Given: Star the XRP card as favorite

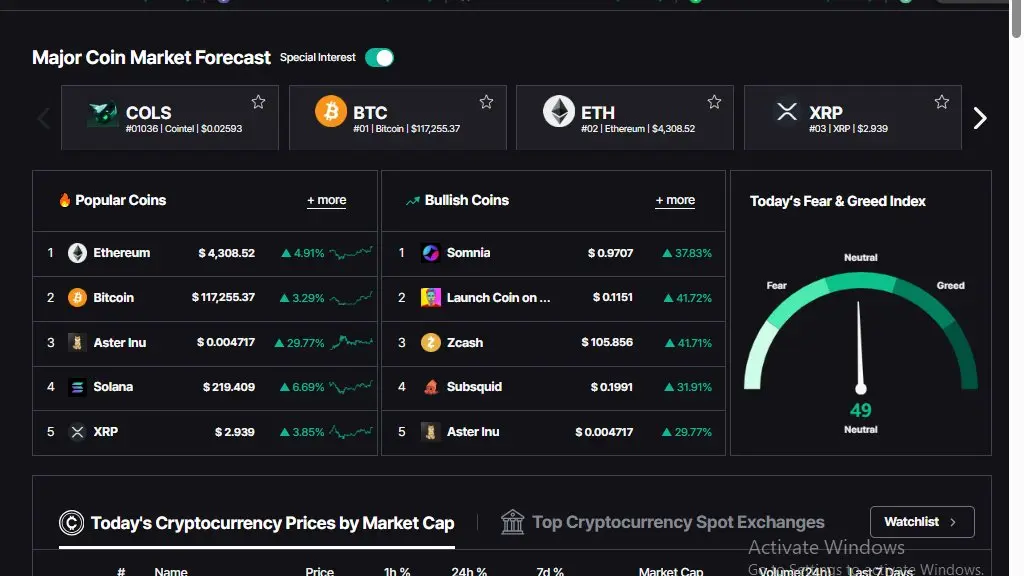Looking at the screenshot, I should [941, 102].
